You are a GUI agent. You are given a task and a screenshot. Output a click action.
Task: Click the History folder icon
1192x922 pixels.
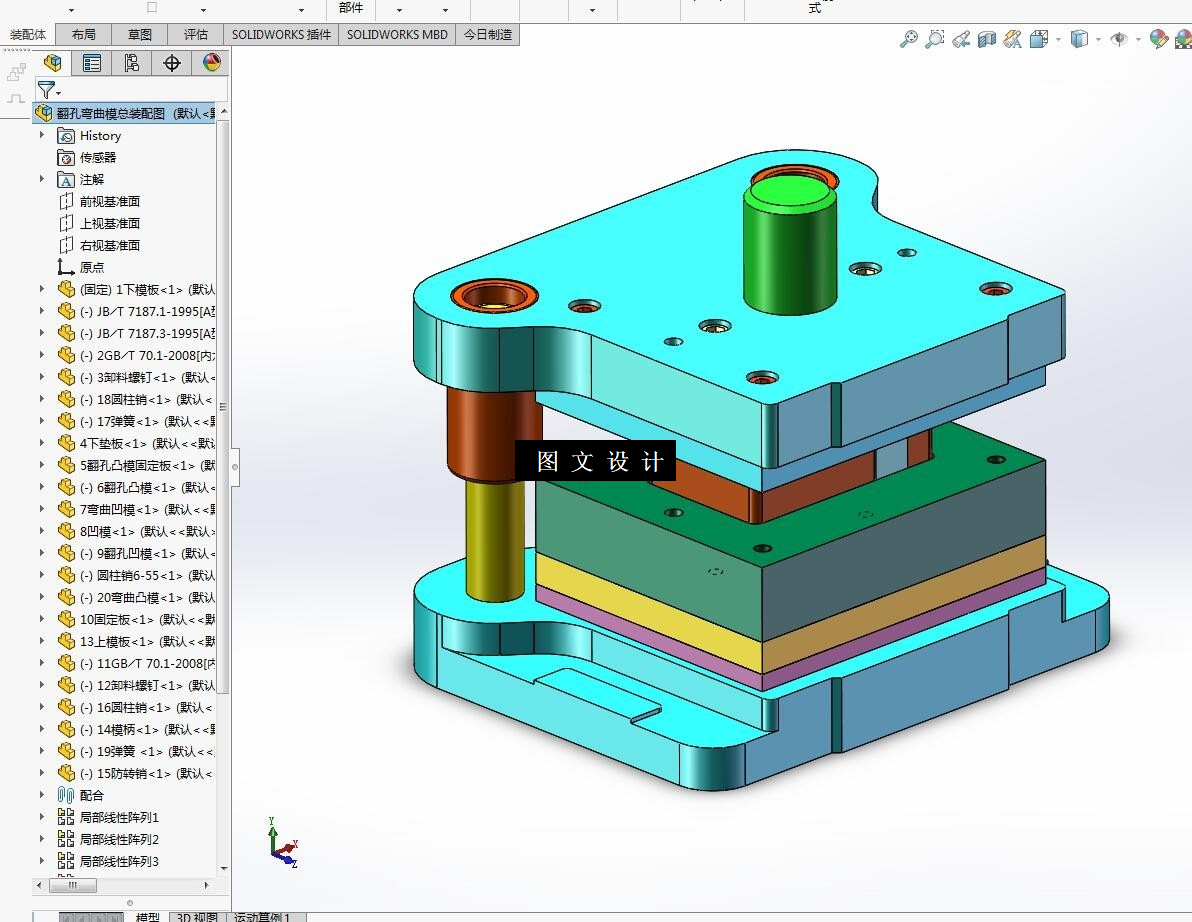click(x=66, y=135)
